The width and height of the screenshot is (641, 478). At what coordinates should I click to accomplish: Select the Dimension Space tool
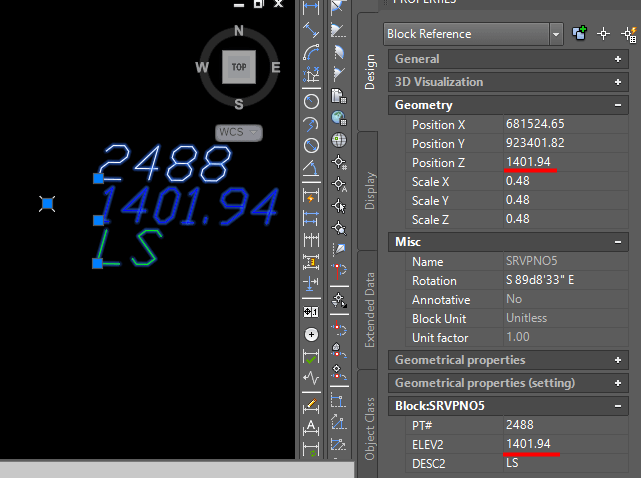coord(311,262)
